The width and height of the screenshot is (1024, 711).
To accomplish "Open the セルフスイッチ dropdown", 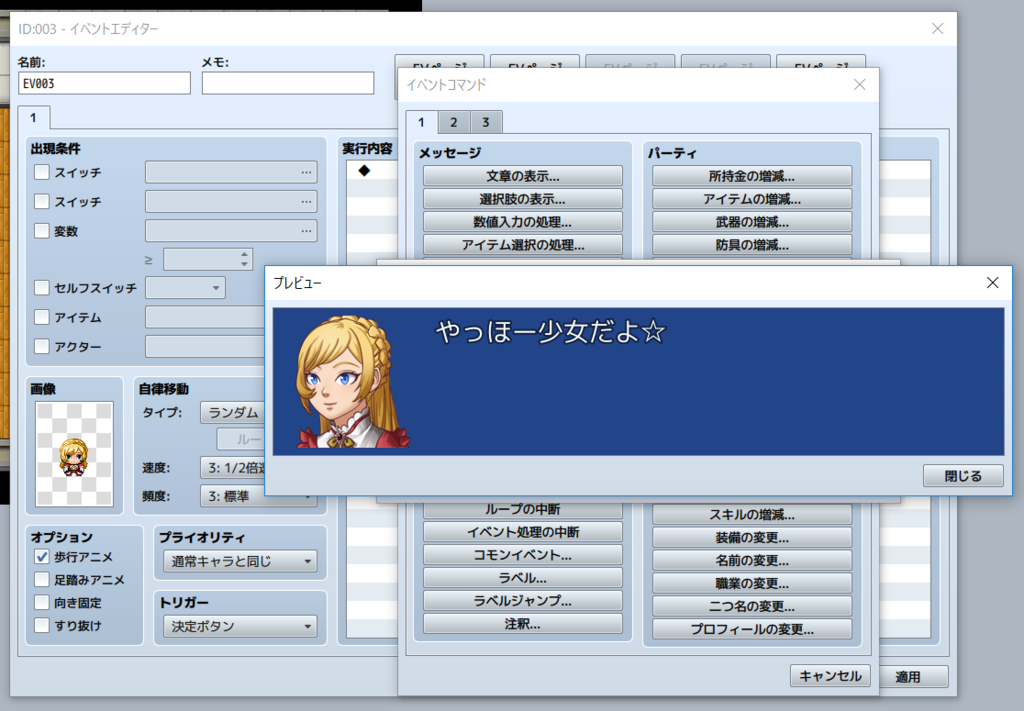I will 185,287.
